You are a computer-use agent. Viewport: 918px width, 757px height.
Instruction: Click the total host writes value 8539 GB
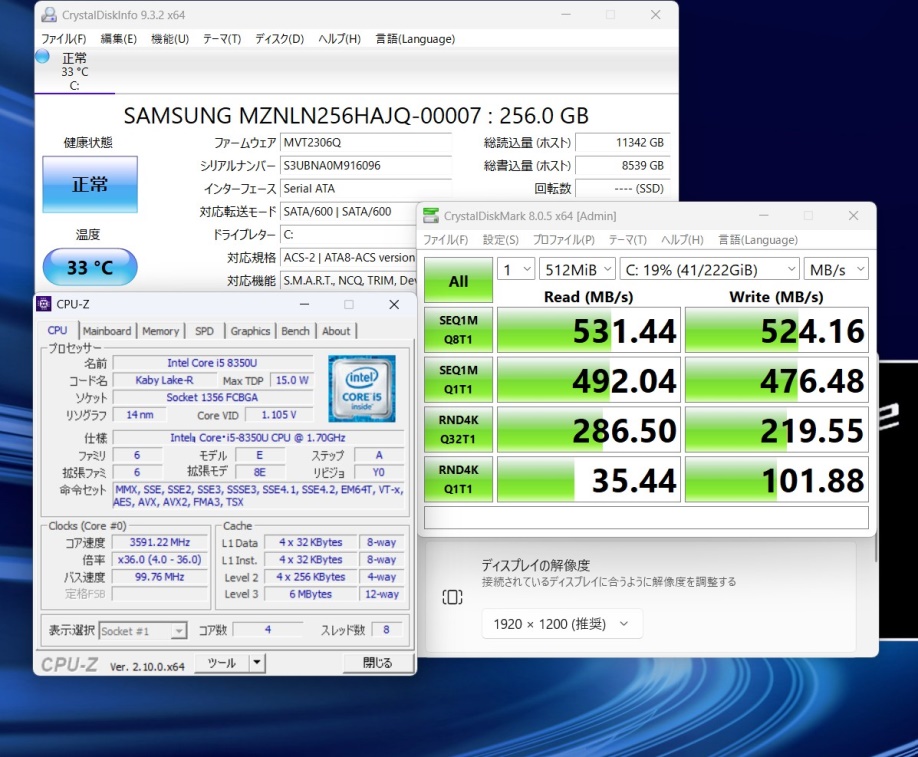click(622, 166)
